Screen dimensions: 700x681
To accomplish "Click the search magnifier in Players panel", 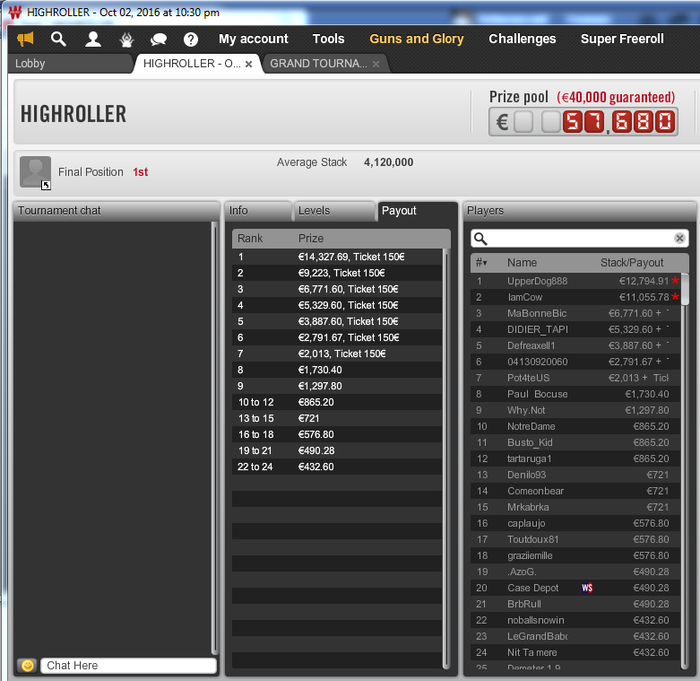I will pos(480,238).
